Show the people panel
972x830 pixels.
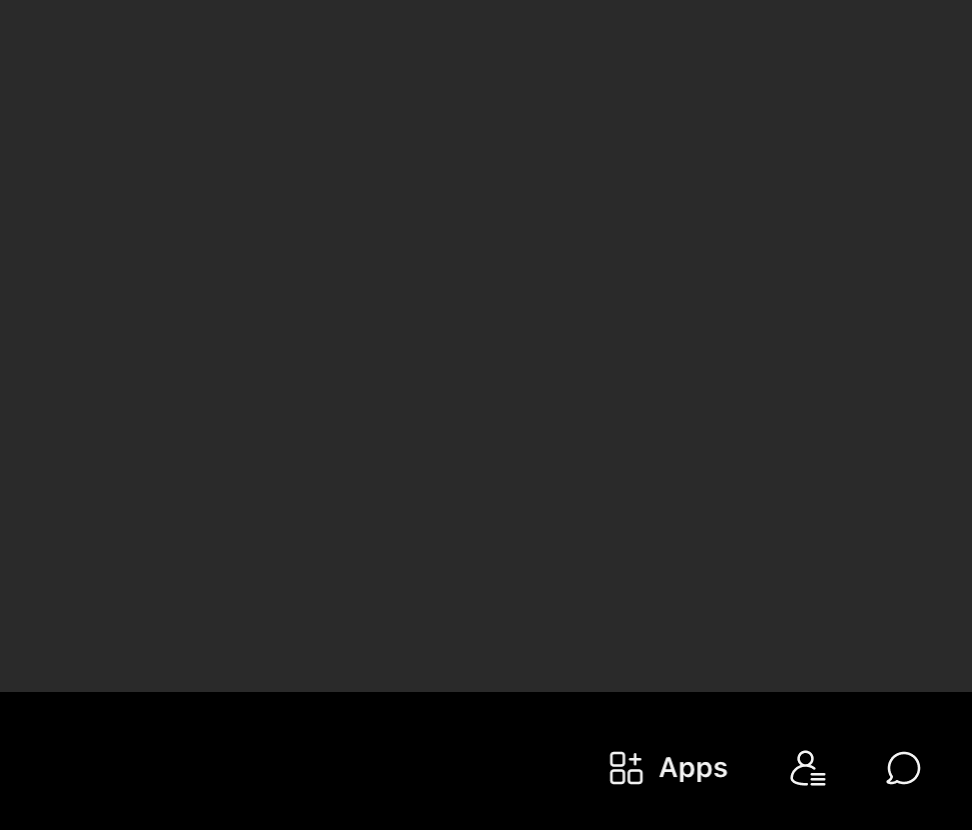pos(808,768)
